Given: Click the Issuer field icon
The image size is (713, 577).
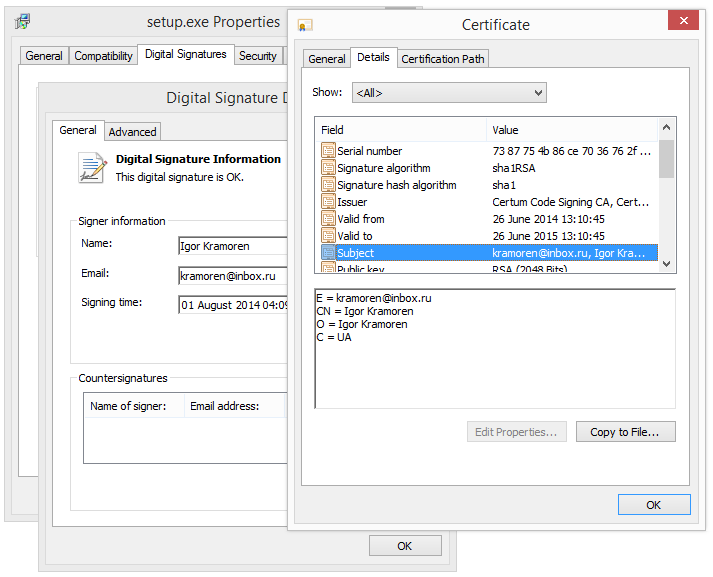Looking at the screenshot, I should click(x=328, y=201).
